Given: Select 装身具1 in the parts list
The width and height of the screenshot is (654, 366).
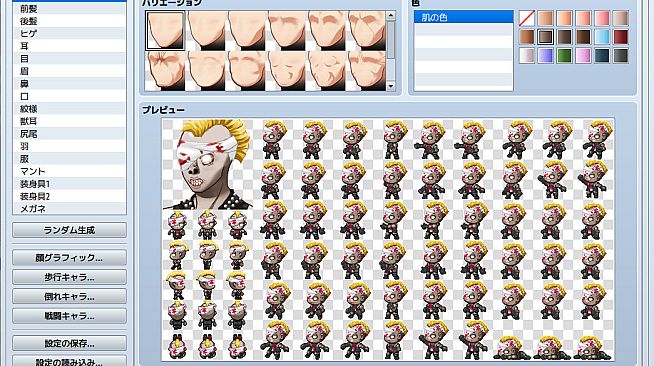Looking at the screenshot, I should tap(69, 184).
